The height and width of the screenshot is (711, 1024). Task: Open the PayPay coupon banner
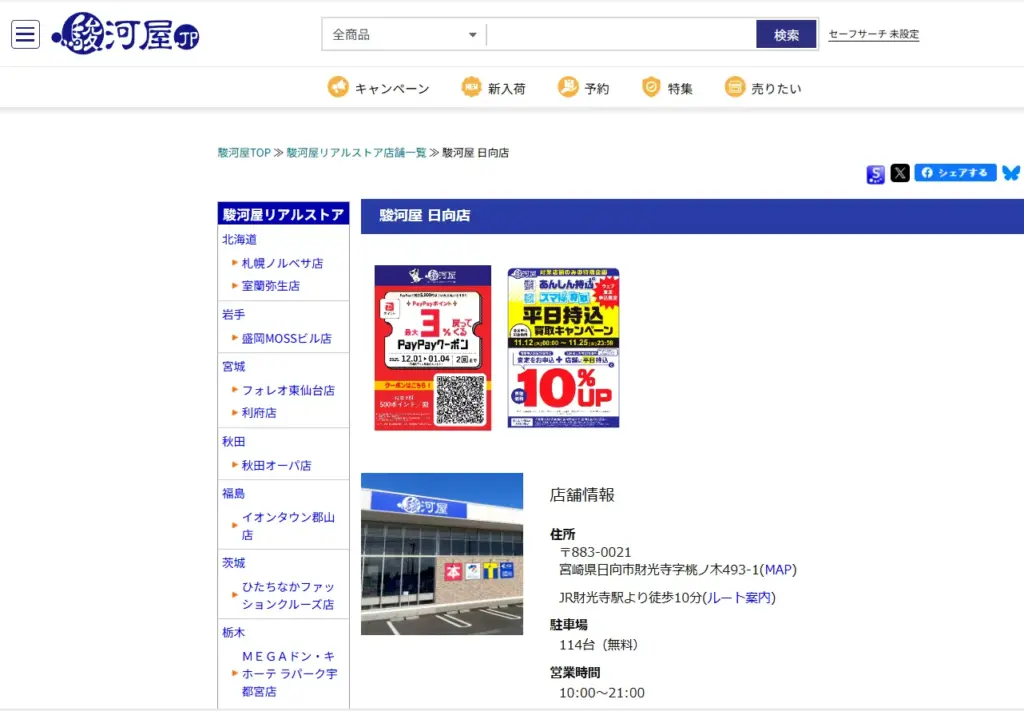432,348
